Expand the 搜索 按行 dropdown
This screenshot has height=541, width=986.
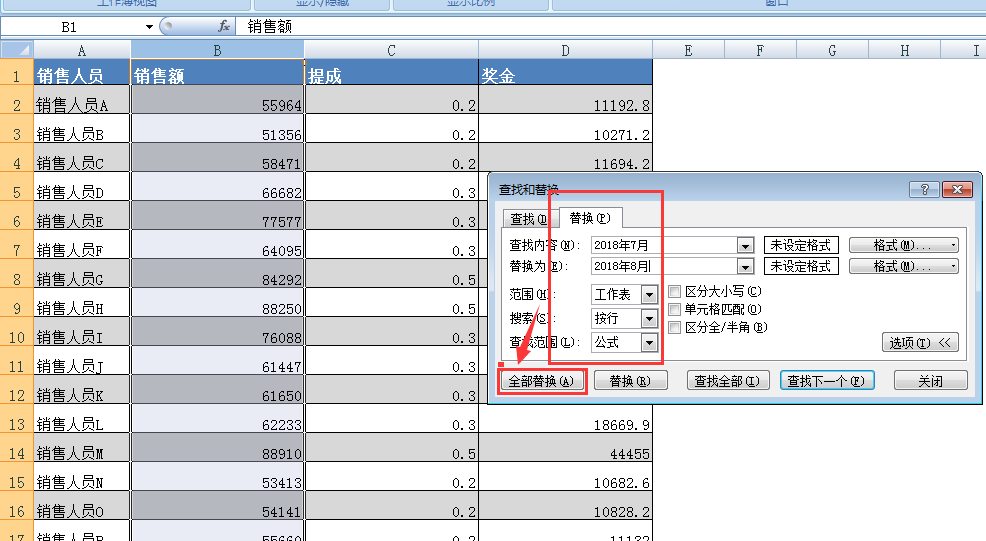tap(649, 318)
